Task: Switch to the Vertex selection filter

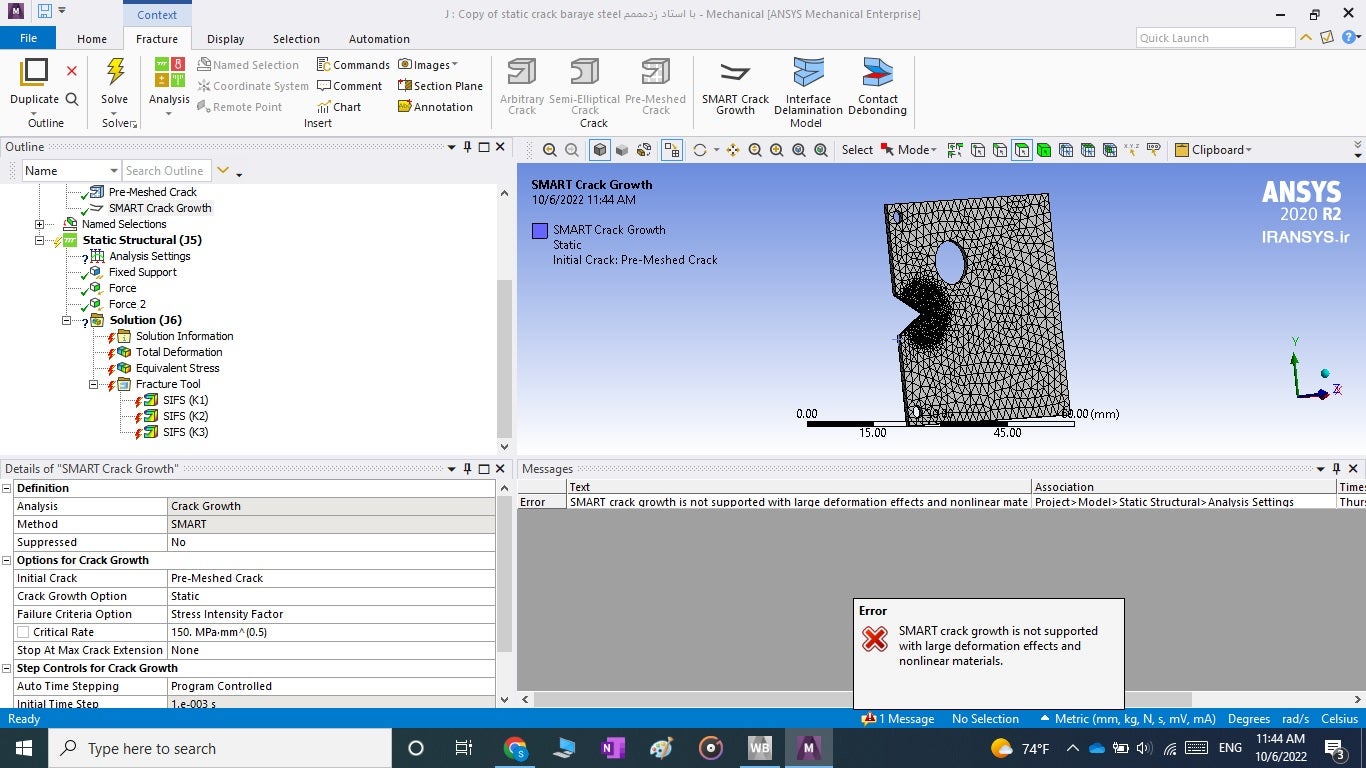Action: [978, 150]
